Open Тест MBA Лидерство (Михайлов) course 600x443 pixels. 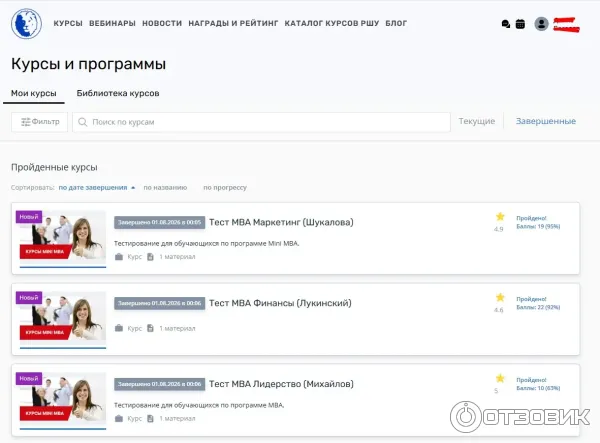pos(281,384)
